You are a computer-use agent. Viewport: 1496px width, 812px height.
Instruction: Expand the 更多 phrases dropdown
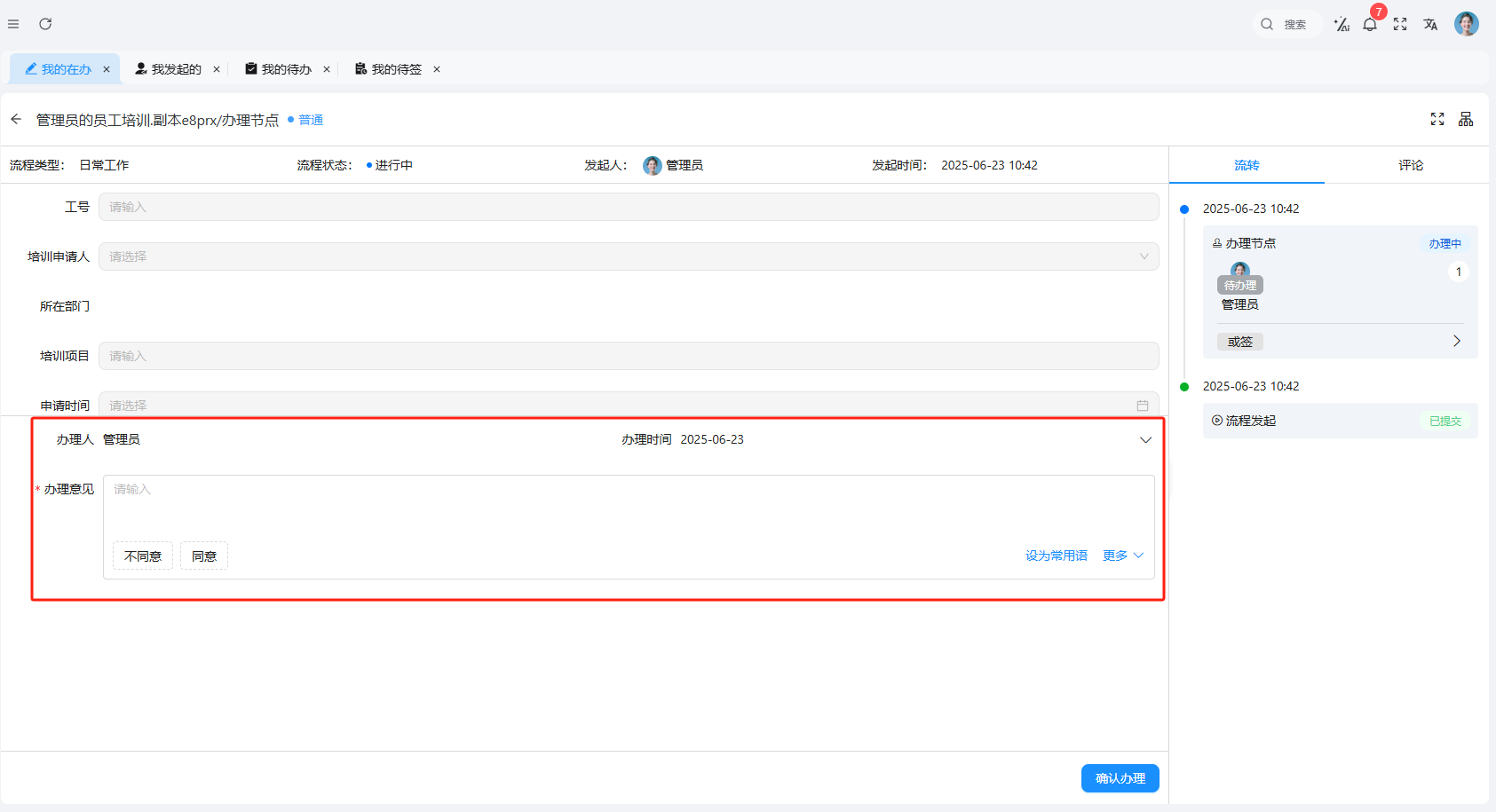[x=1123, y=556]
